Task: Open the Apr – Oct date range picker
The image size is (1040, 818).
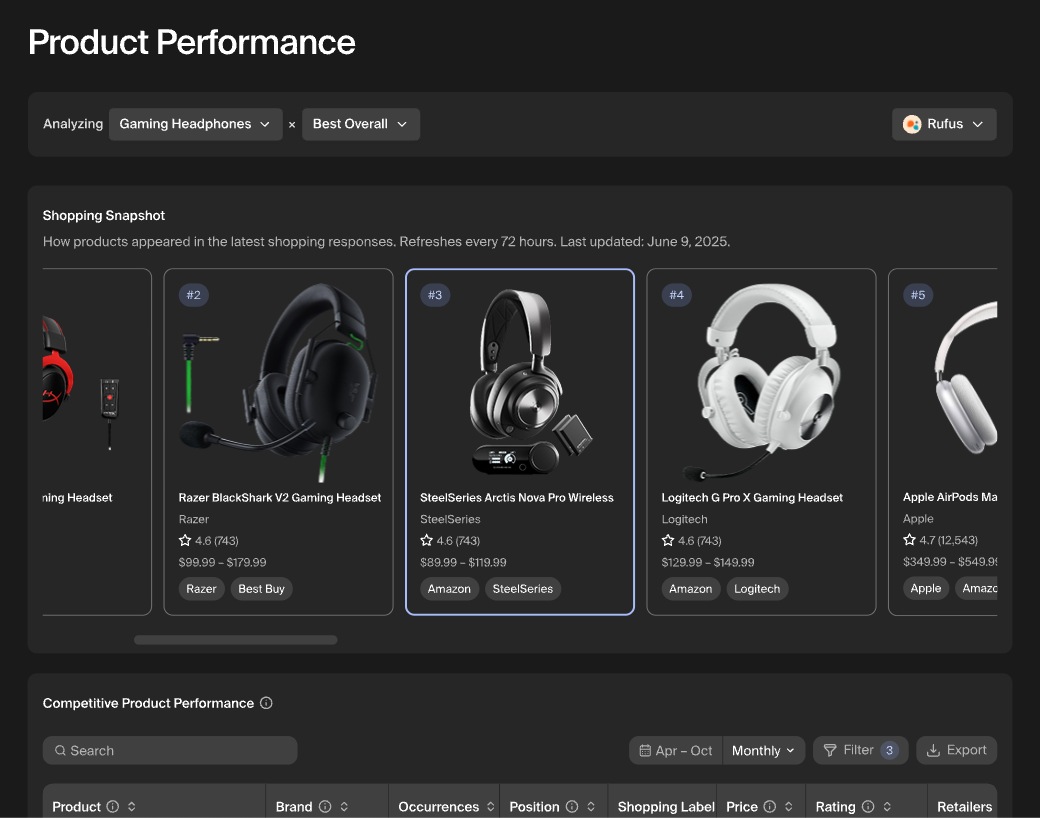Action: point(676,750)
